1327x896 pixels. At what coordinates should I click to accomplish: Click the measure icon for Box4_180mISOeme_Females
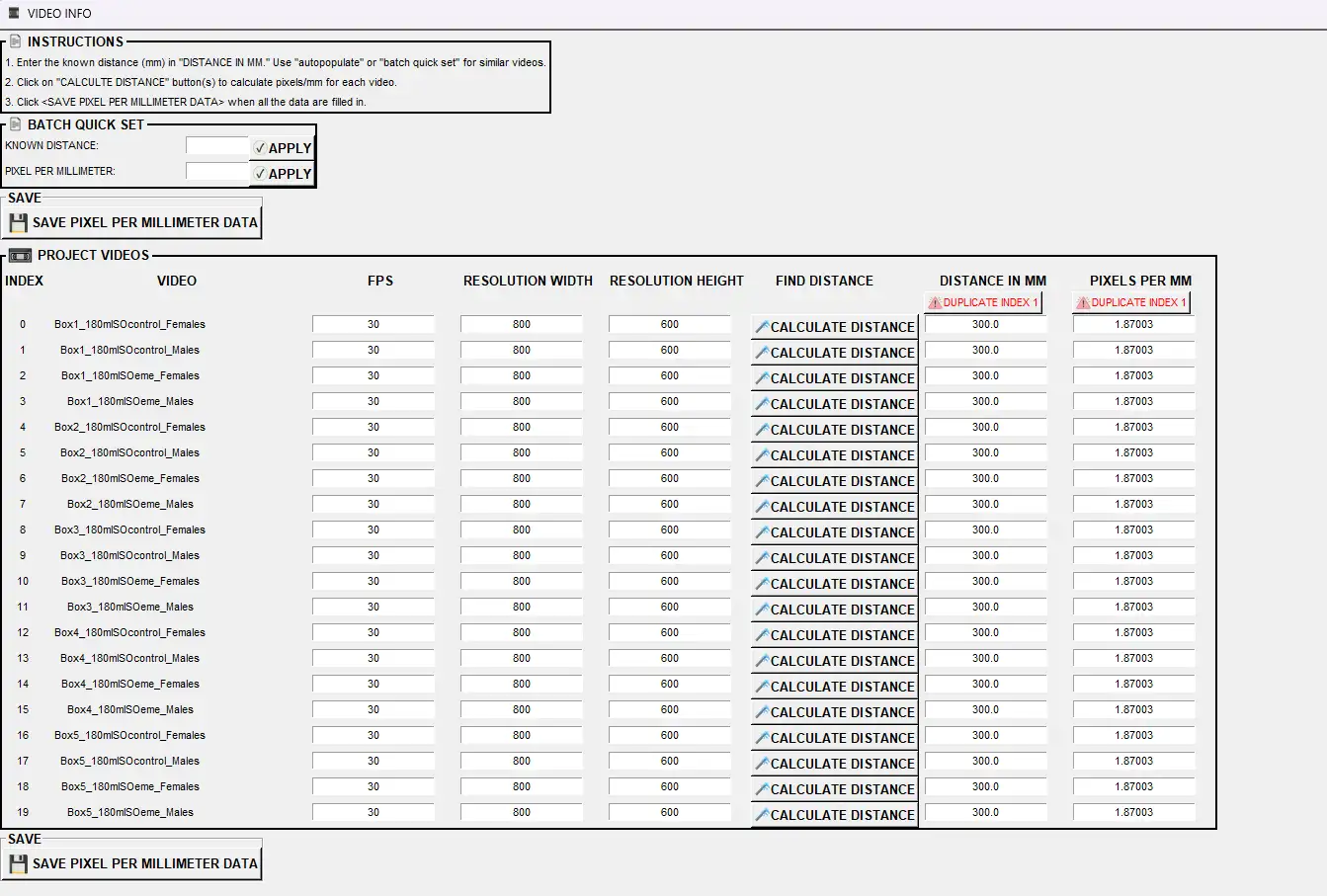point(762,687)
